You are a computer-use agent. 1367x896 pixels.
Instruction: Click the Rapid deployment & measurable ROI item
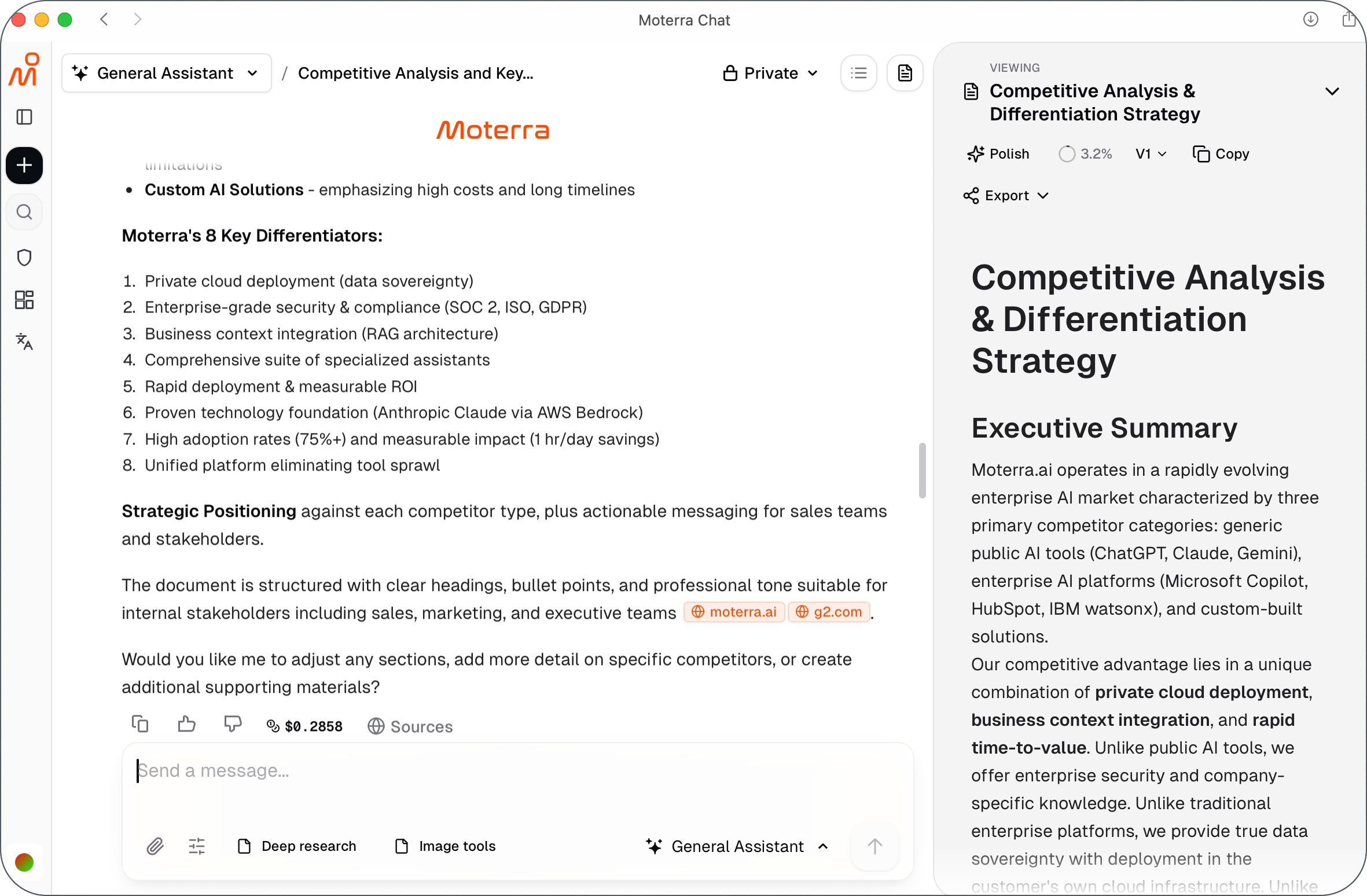tap(281, 387)
